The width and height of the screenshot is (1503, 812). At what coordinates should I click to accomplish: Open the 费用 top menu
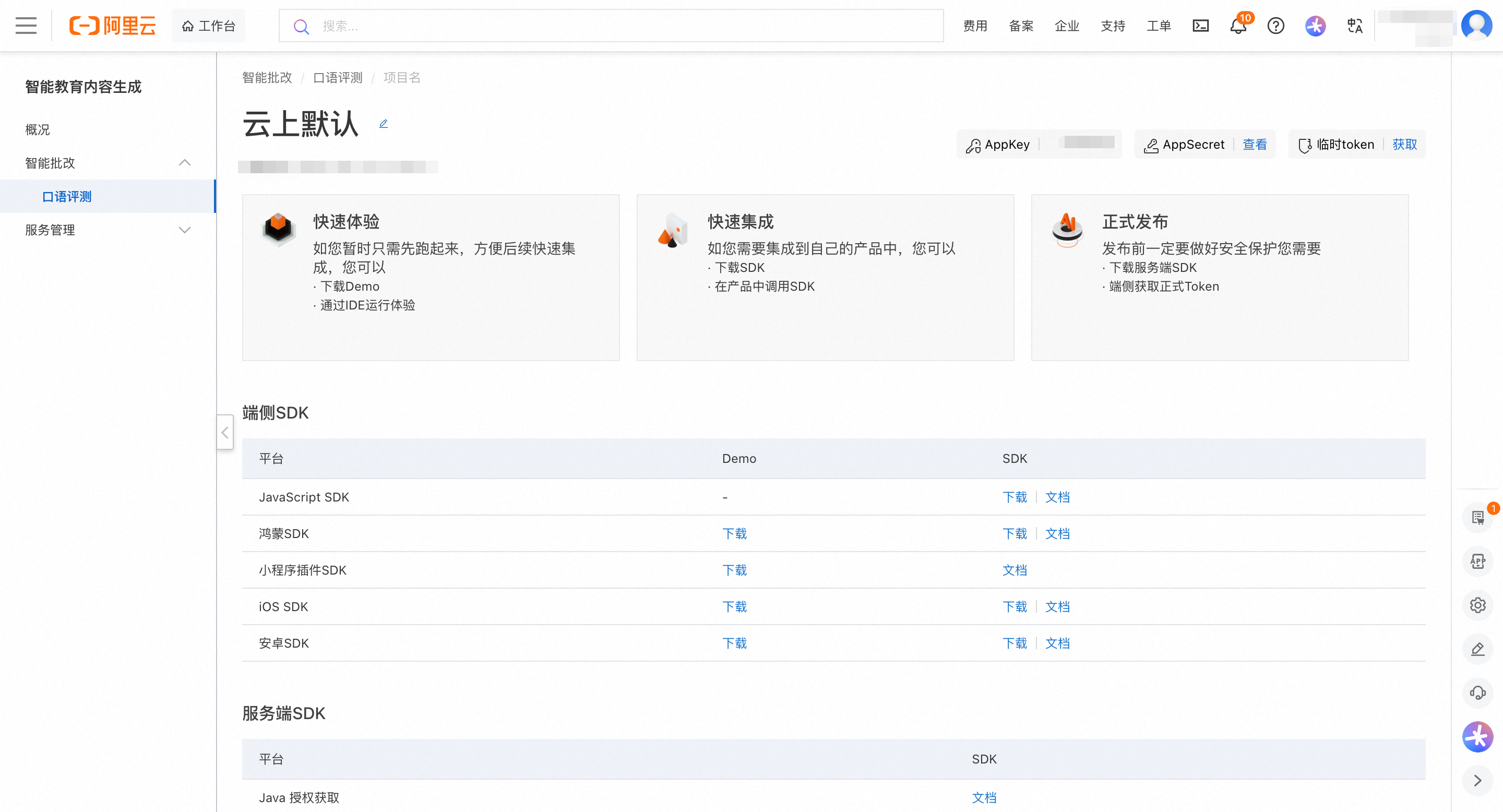(x=974, y=26)
